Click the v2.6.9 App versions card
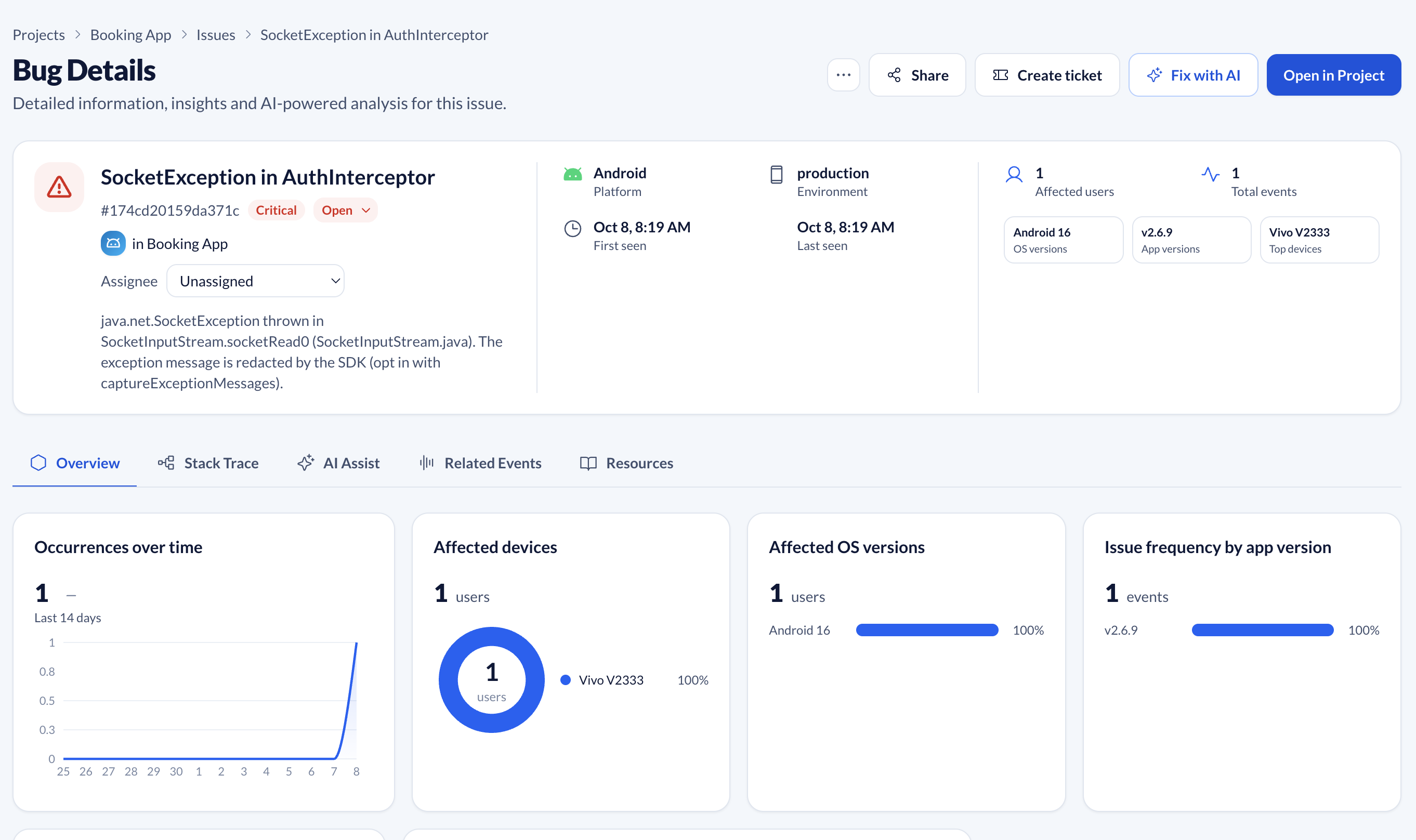Viewport: 1416px width, 840px height. tap(1191, 240)
